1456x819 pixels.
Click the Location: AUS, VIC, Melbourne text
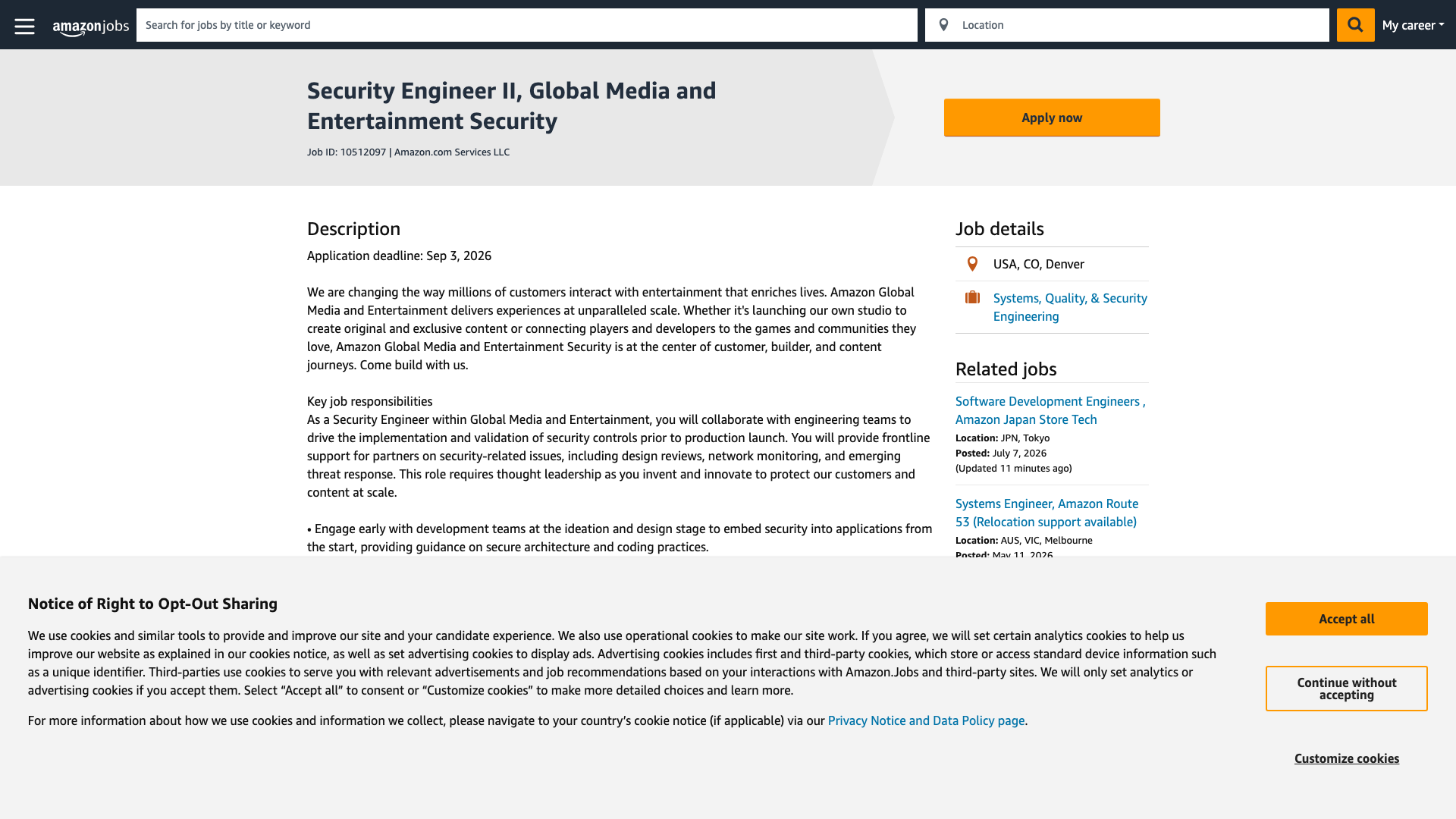coord(1024,540)
